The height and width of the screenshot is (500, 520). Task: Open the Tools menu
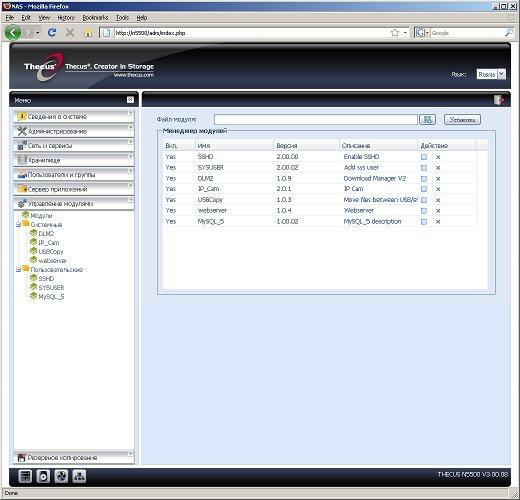pos(122,18)
